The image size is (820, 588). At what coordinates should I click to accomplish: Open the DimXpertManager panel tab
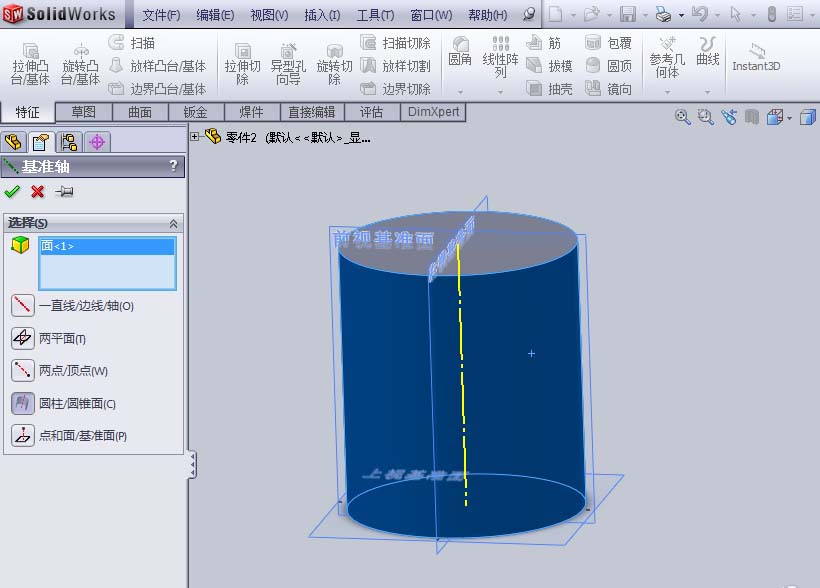click(x=97, y=142)
